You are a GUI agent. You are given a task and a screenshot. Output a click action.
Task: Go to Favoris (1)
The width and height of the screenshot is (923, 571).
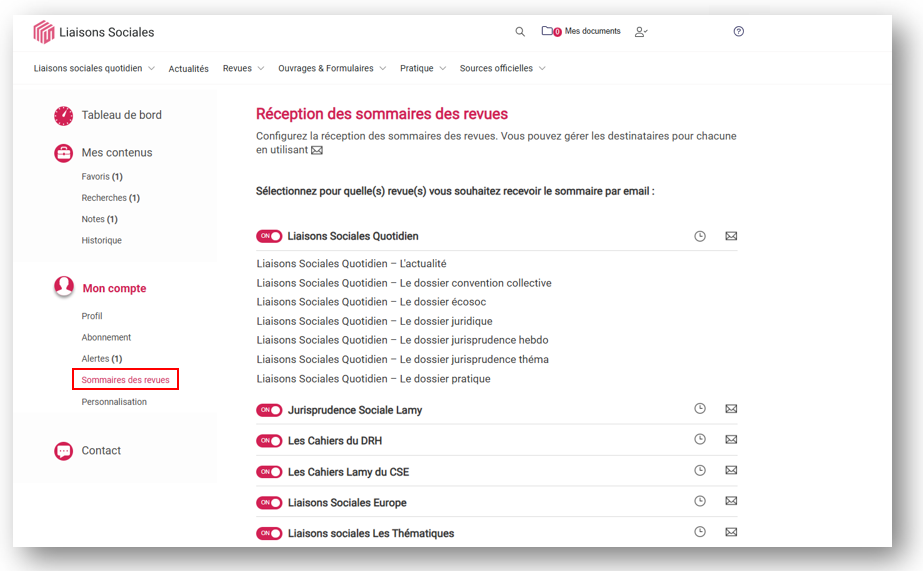coord(102,177)
